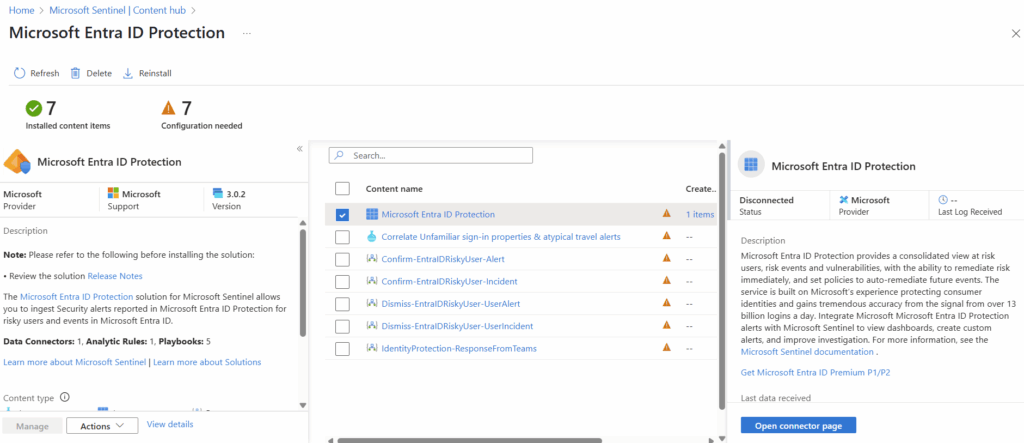Click warning icon on Confirm-EntraIDRiskyUser-Alert row
The image size is (1024, 443).
tap(666, 258)
